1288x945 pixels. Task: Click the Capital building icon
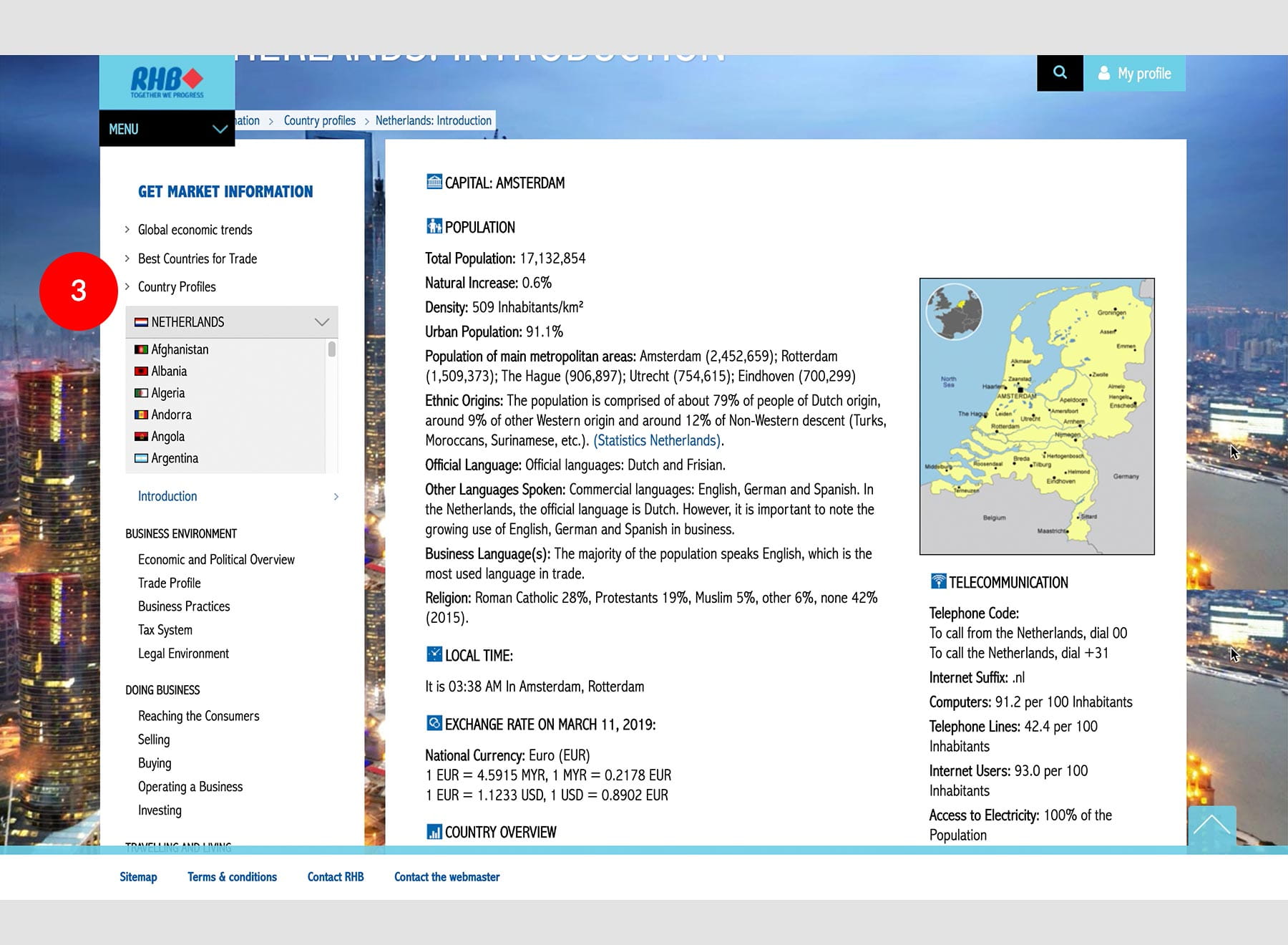click(434, 182)
